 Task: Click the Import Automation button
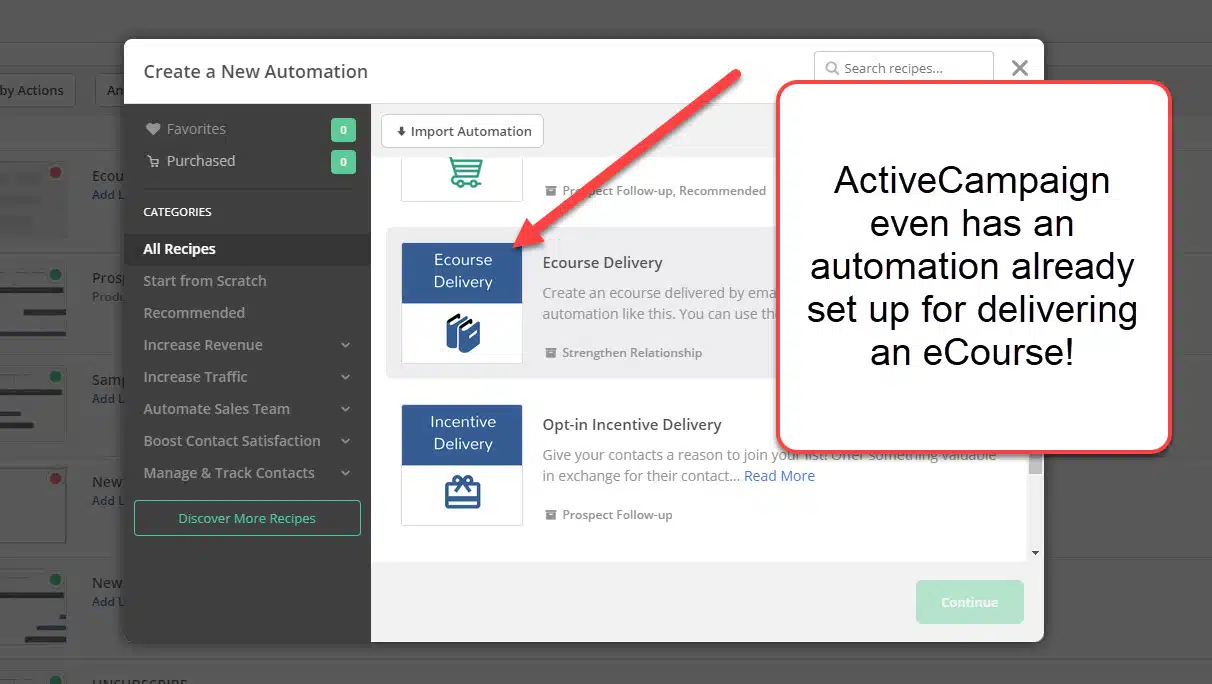462,131
